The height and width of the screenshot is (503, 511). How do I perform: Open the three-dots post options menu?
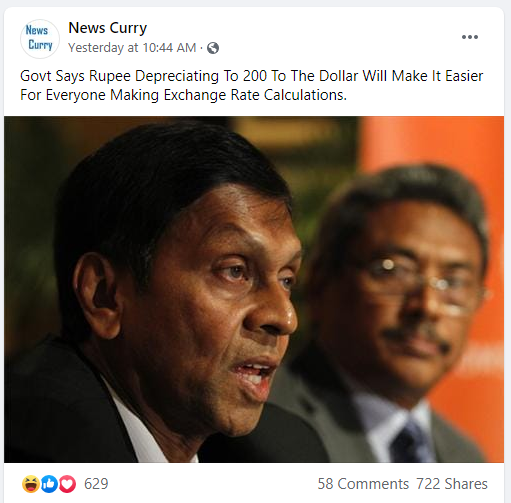470,37
